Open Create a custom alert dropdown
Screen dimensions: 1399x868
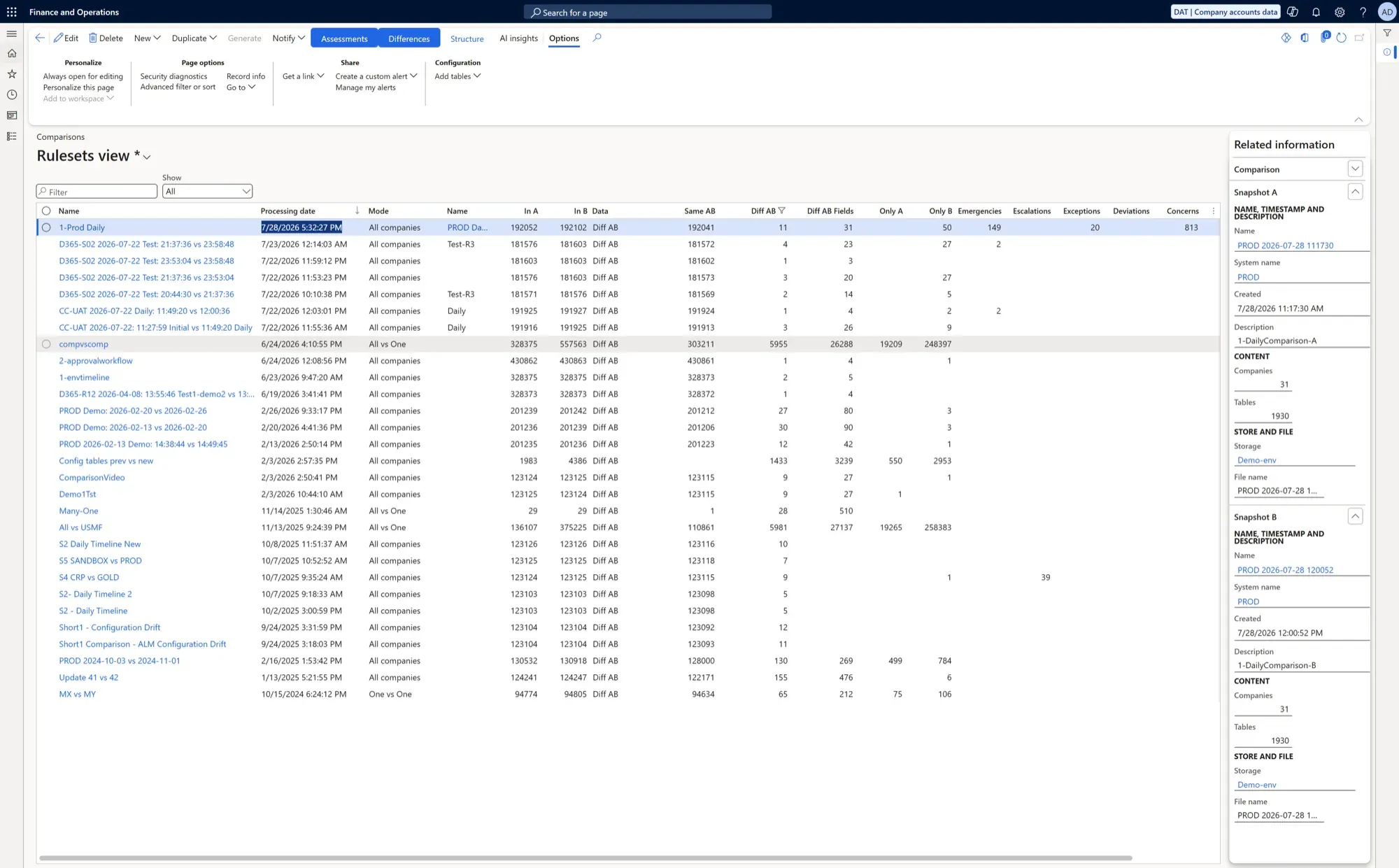point(376,76)
